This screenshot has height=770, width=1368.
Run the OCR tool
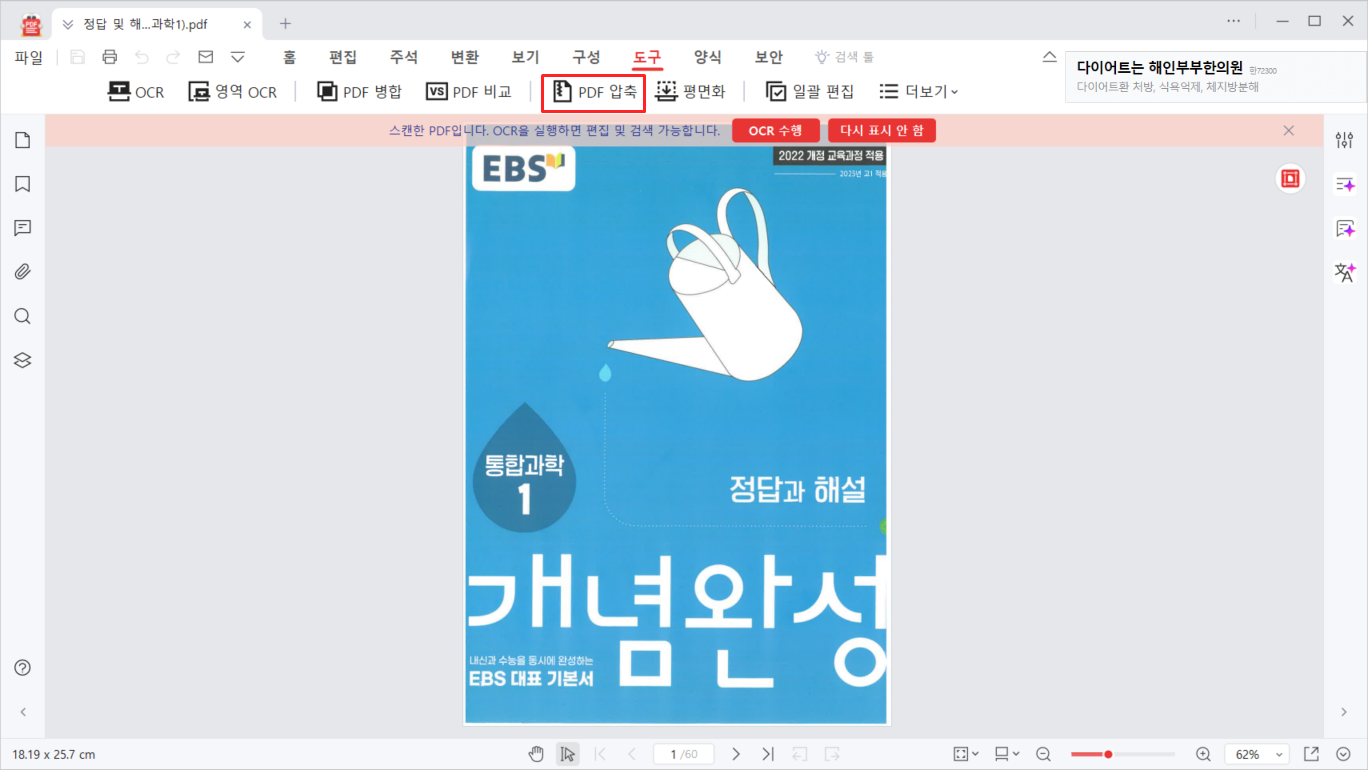[x=136, y=92]
